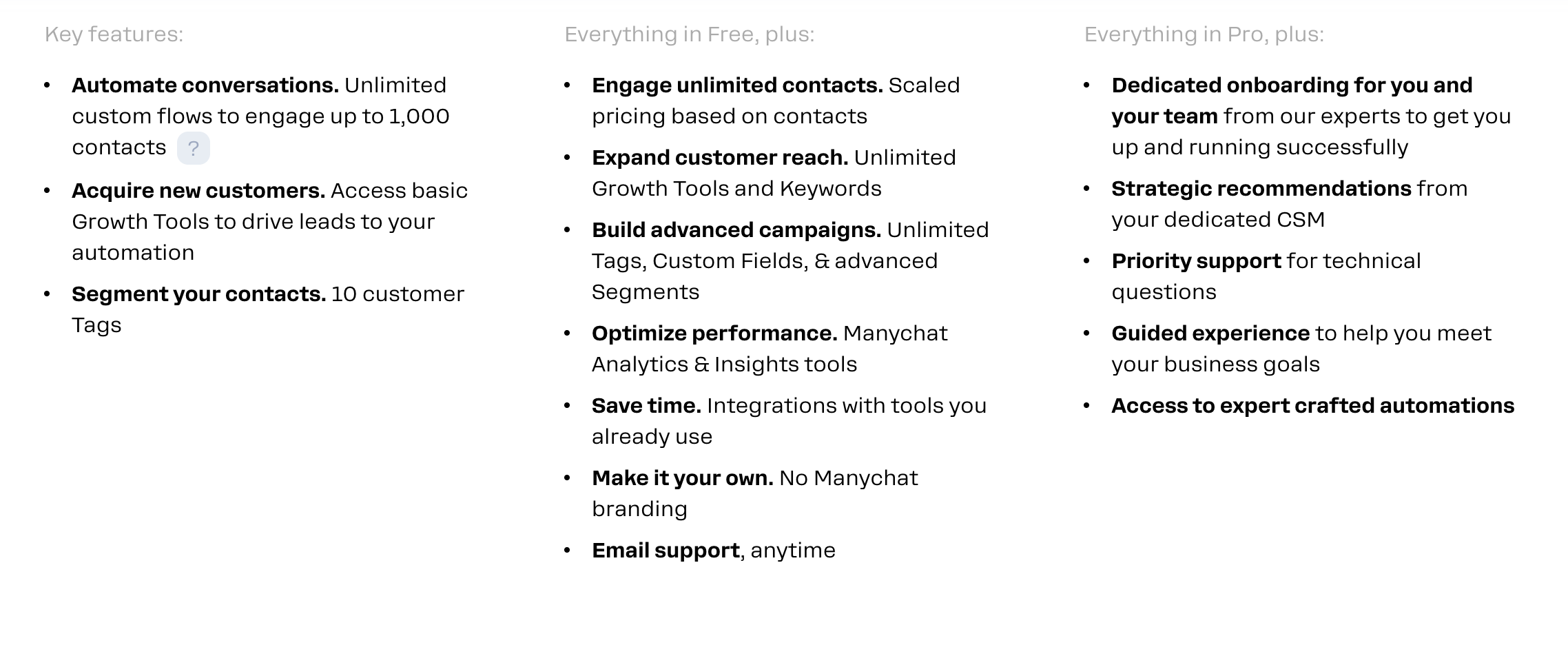Click "Priority support" feature item
The height and width of the screenshot is (656, 1568).
point(1197,261)
